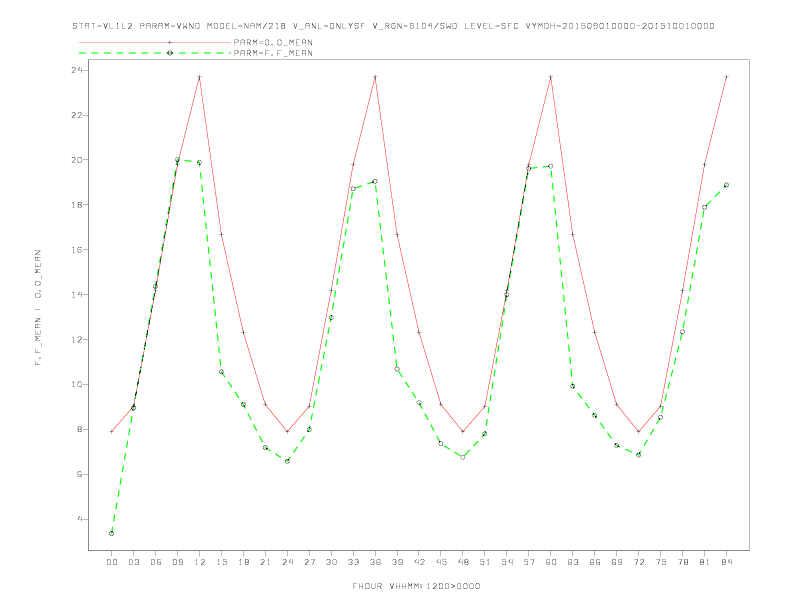Click the x-axis tick label 51

485,562
